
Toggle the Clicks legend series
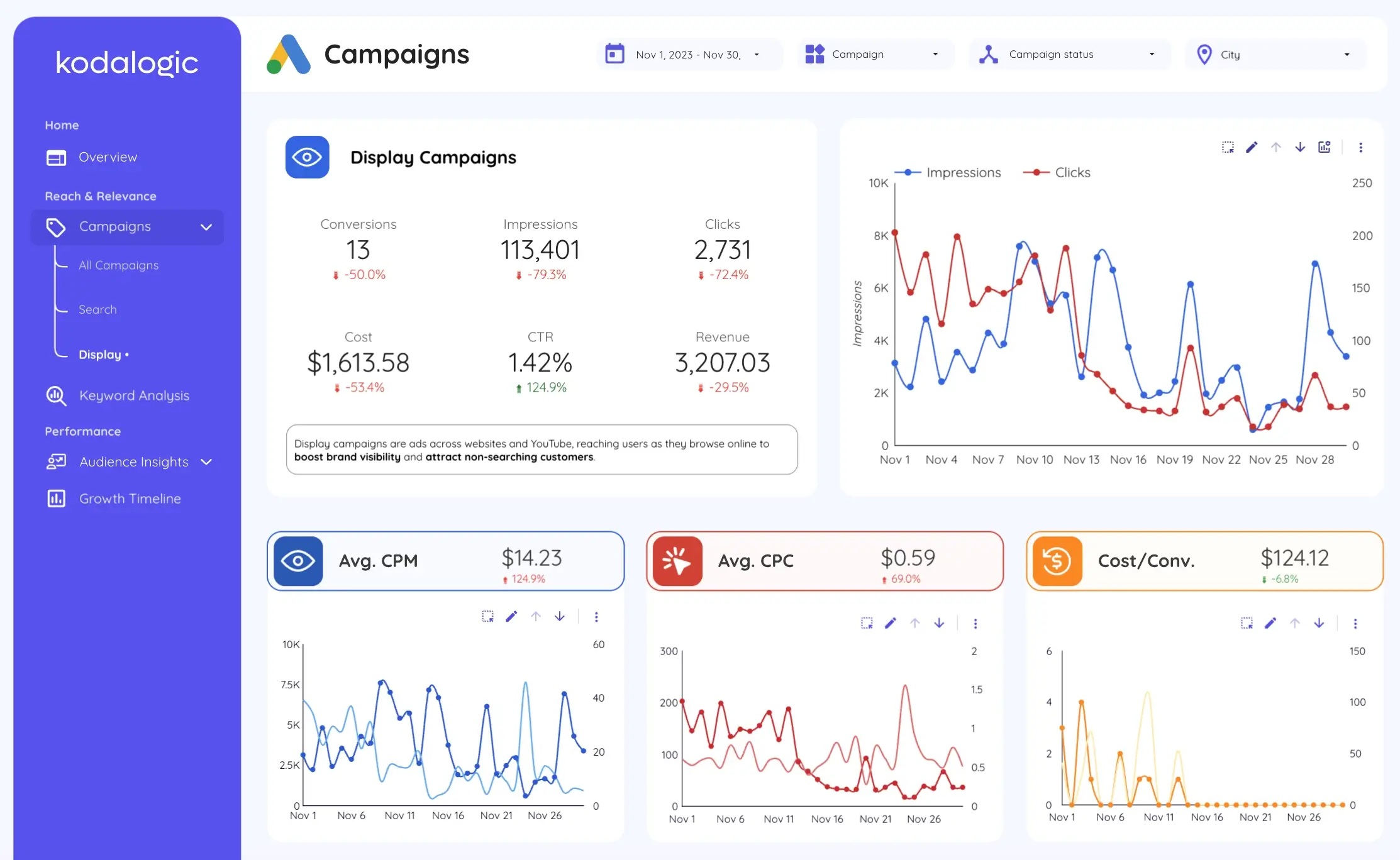[x=1057, y=172]
